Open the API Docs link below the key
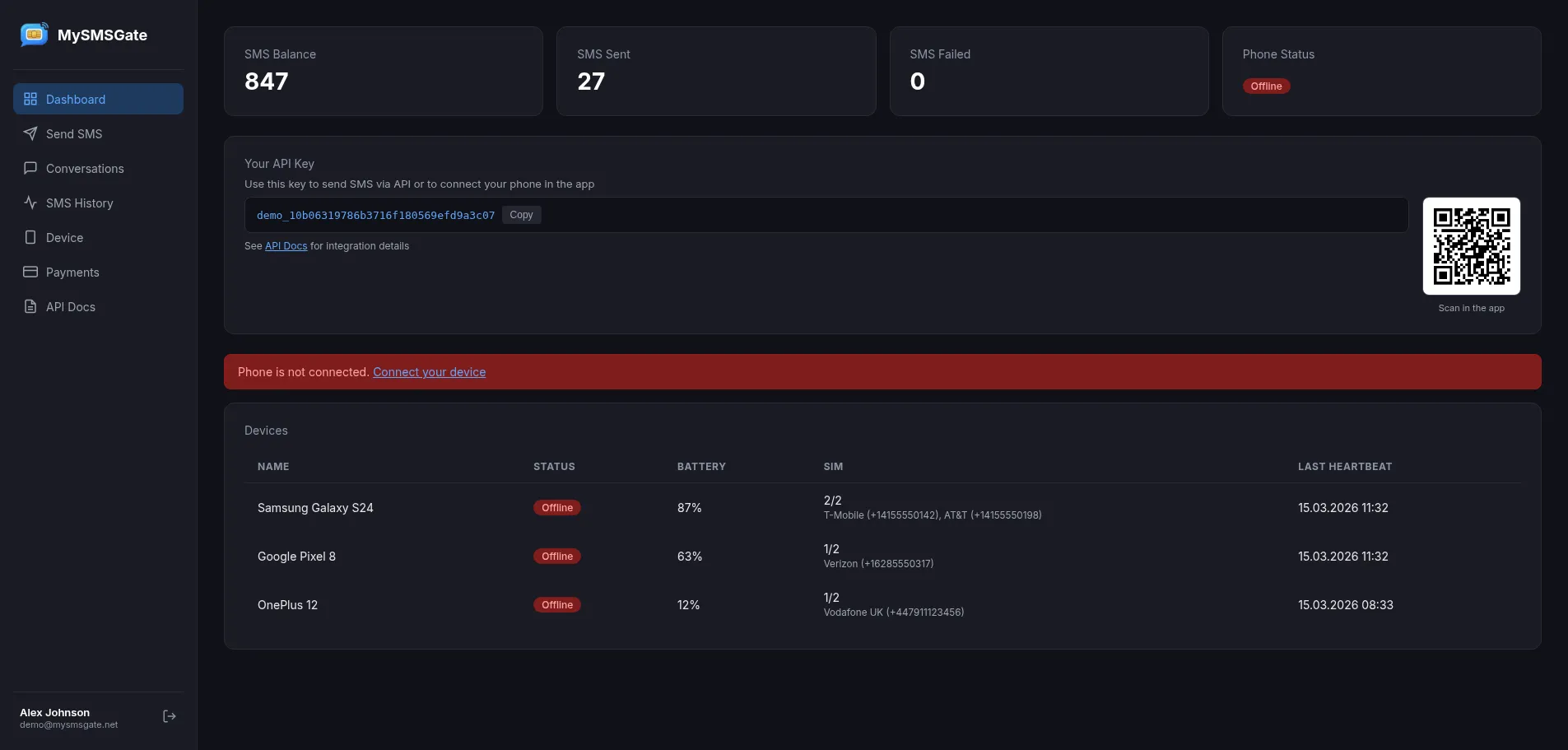1568x750 pixels. coord(286,246)
